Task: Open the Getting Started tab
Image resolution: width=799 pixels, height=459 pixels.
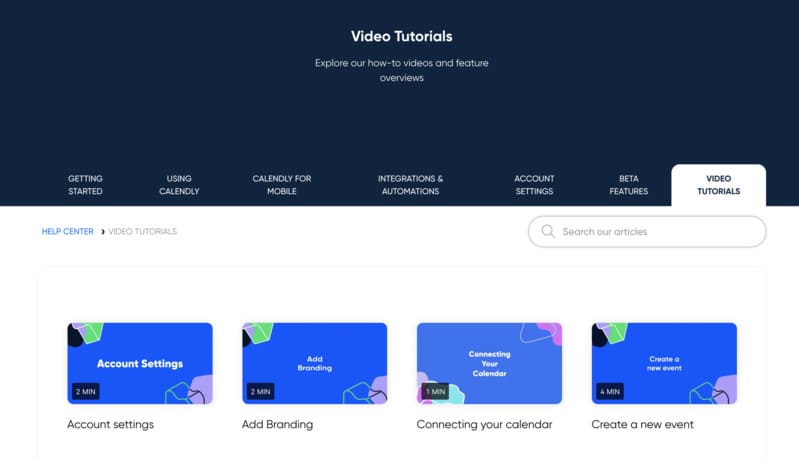Action: 85,185
